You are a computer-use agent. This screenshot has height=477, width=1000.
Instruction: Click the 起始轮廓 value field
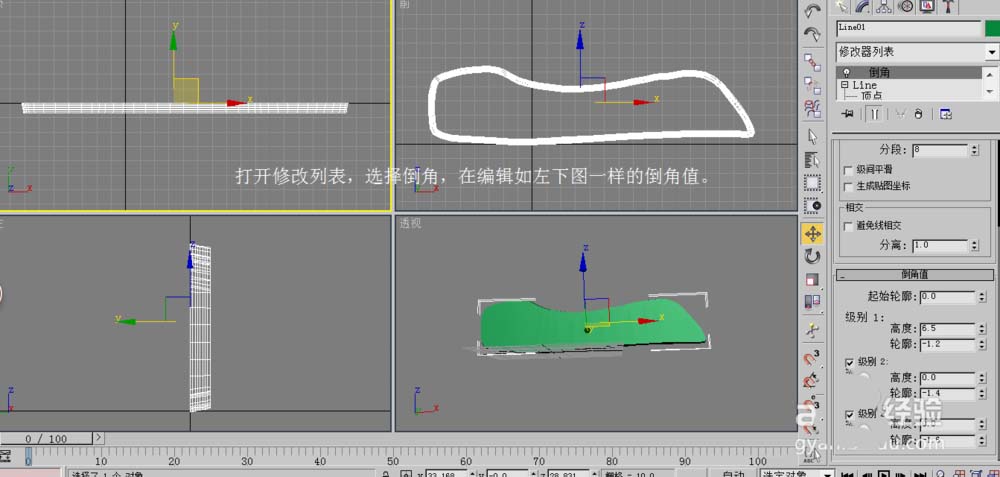(947, 297)
